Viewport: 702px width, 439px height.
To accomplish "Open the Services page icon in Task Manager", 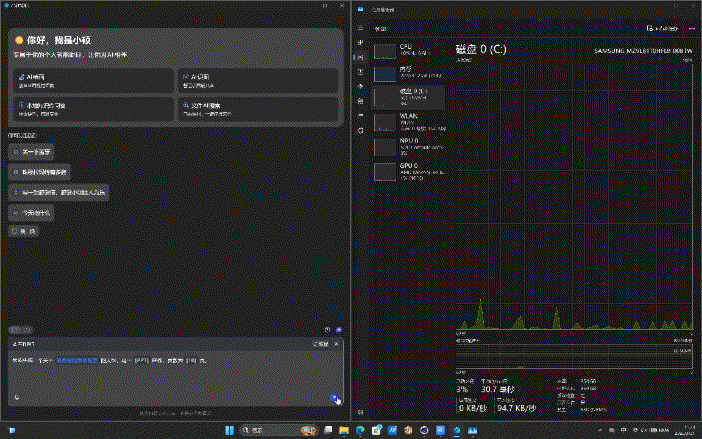I will coord(359,129).
